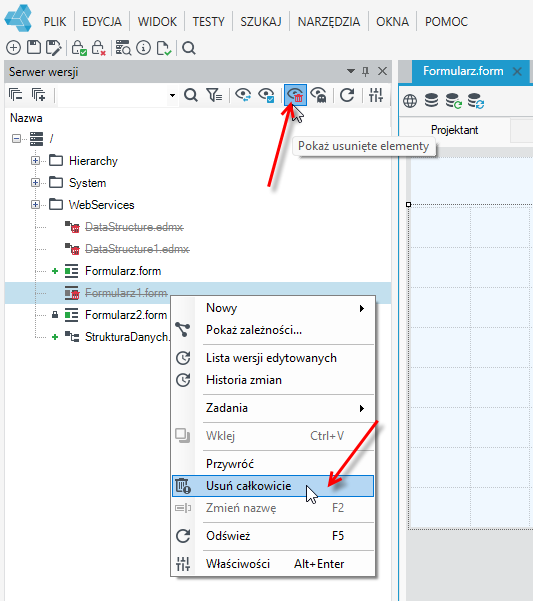Screen dimensions: 533x601
Task: Click the plain database icon in form toolbar
Action: pyautogui.click(x=431, y=101)
